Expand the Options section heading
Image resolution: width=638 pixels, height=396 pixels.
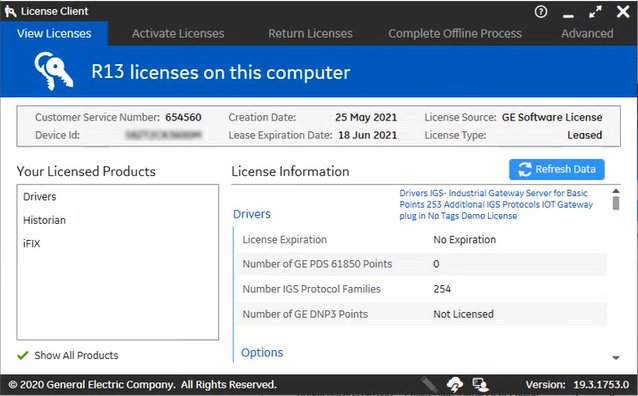[262, 352]
